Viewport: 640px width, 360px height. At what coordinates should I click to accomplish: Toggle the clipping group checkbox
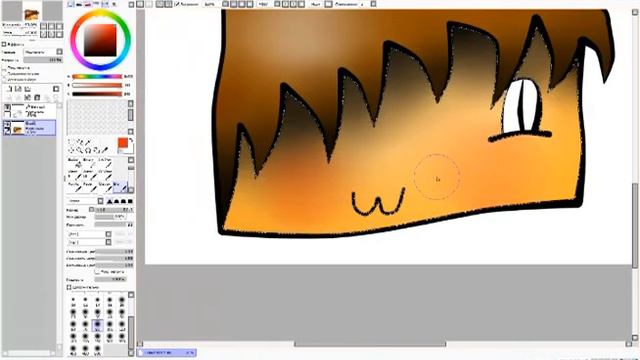(x=3, y=74)
